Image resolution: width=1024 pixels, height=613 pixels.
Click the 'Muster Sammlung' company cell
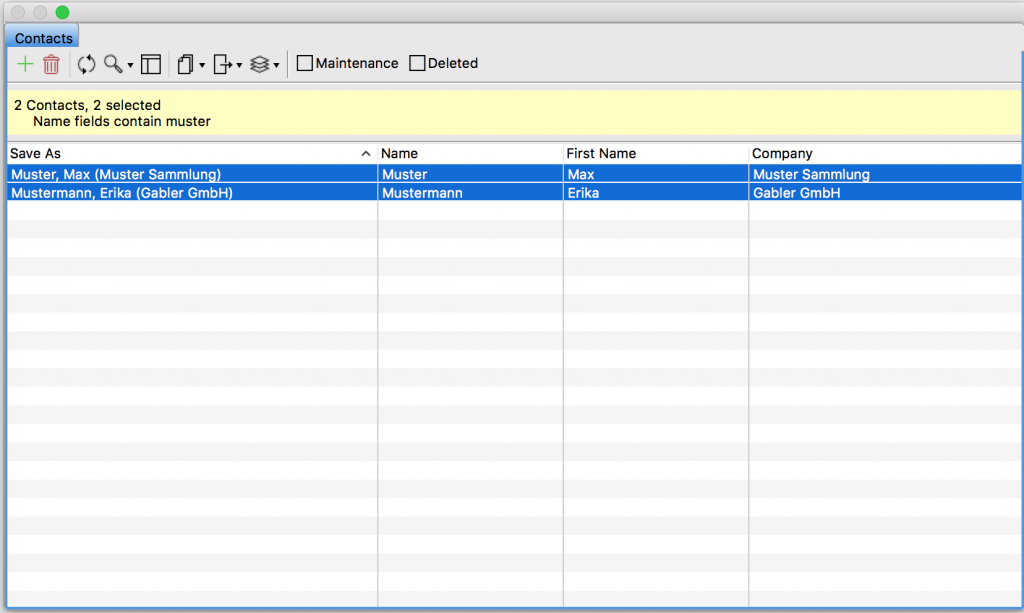886,174
